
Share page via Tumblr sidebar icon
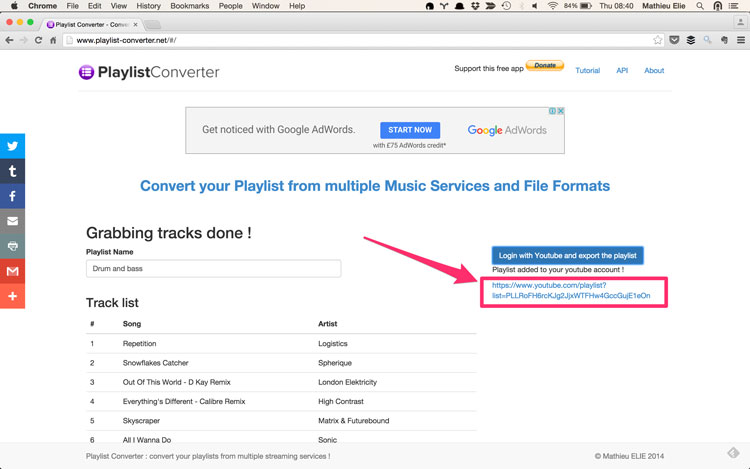[x=12, y=171]
